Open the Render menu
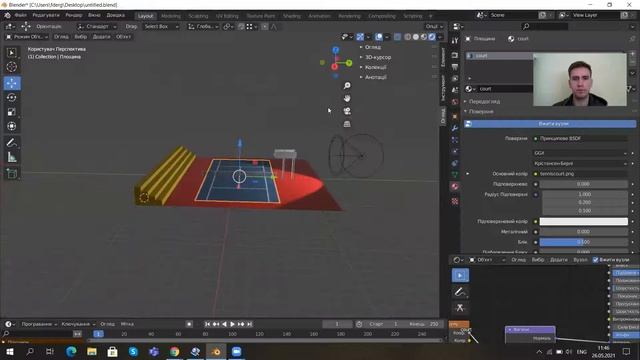Screen dimensions: 640x360 74,15
